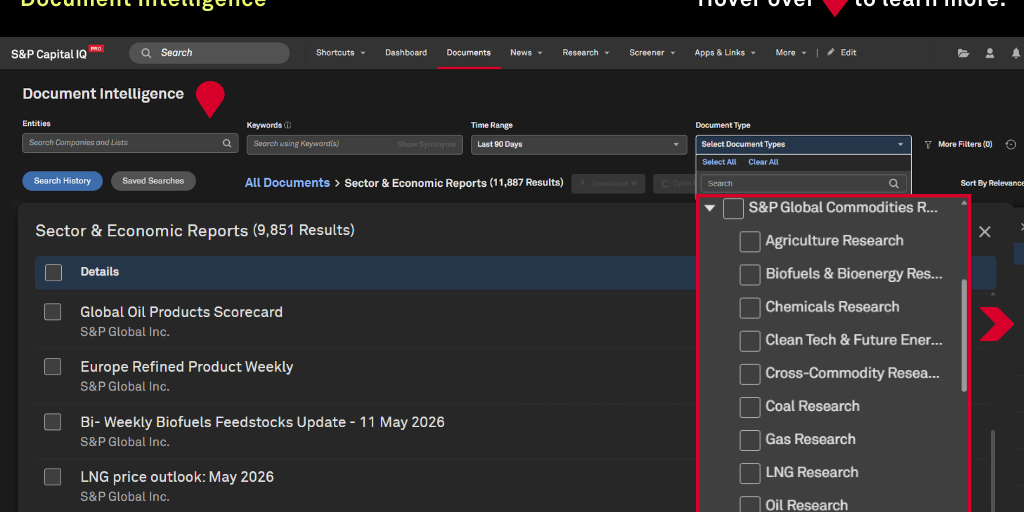Viewport: 1024px width, 512px height.
Task: Check the S&P Global Commodities parent checkbox
Action: [733, 208]
